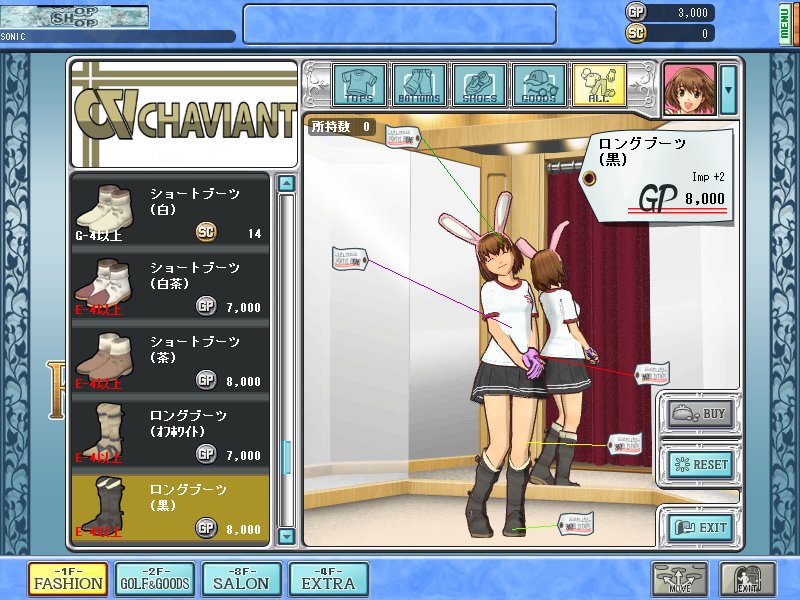Switch to 1F FASHION floor tab
The width and height of the screenshot is (800, 600).
(68, 579)
